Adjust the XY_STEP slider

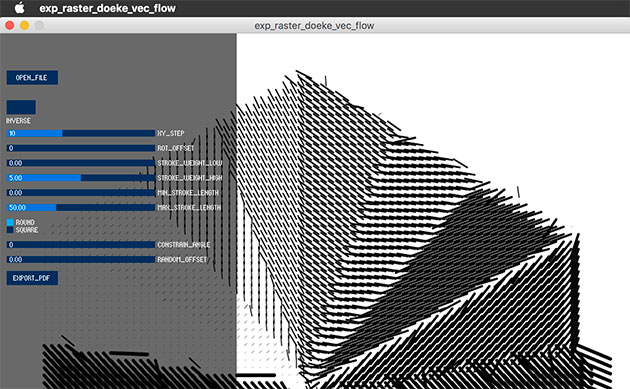pos(81,133)
